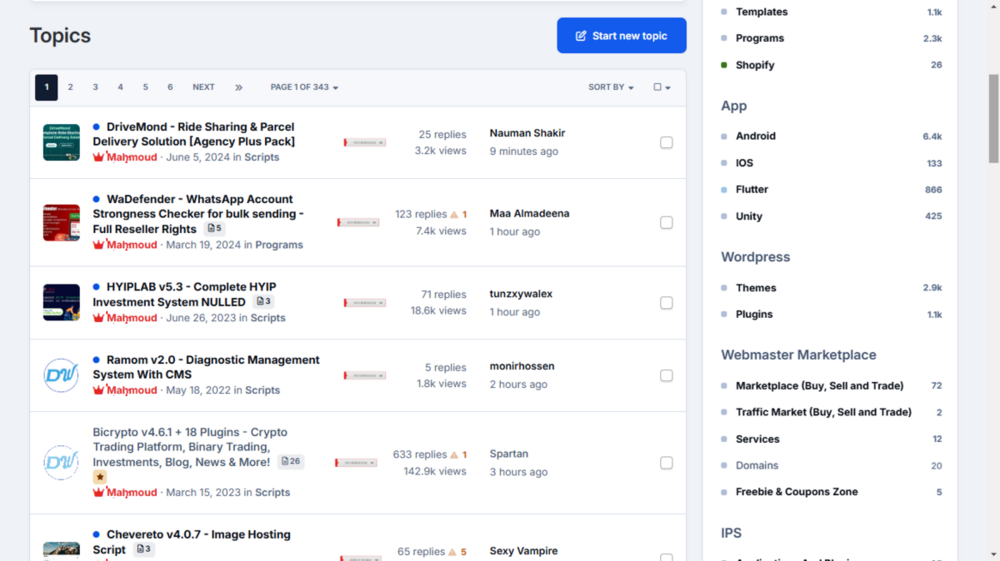Viewport: 1000px width, 561px height.
Task: Select the Bicrypto v4.6.1 topic checkbox
Action: click(666, 463)
